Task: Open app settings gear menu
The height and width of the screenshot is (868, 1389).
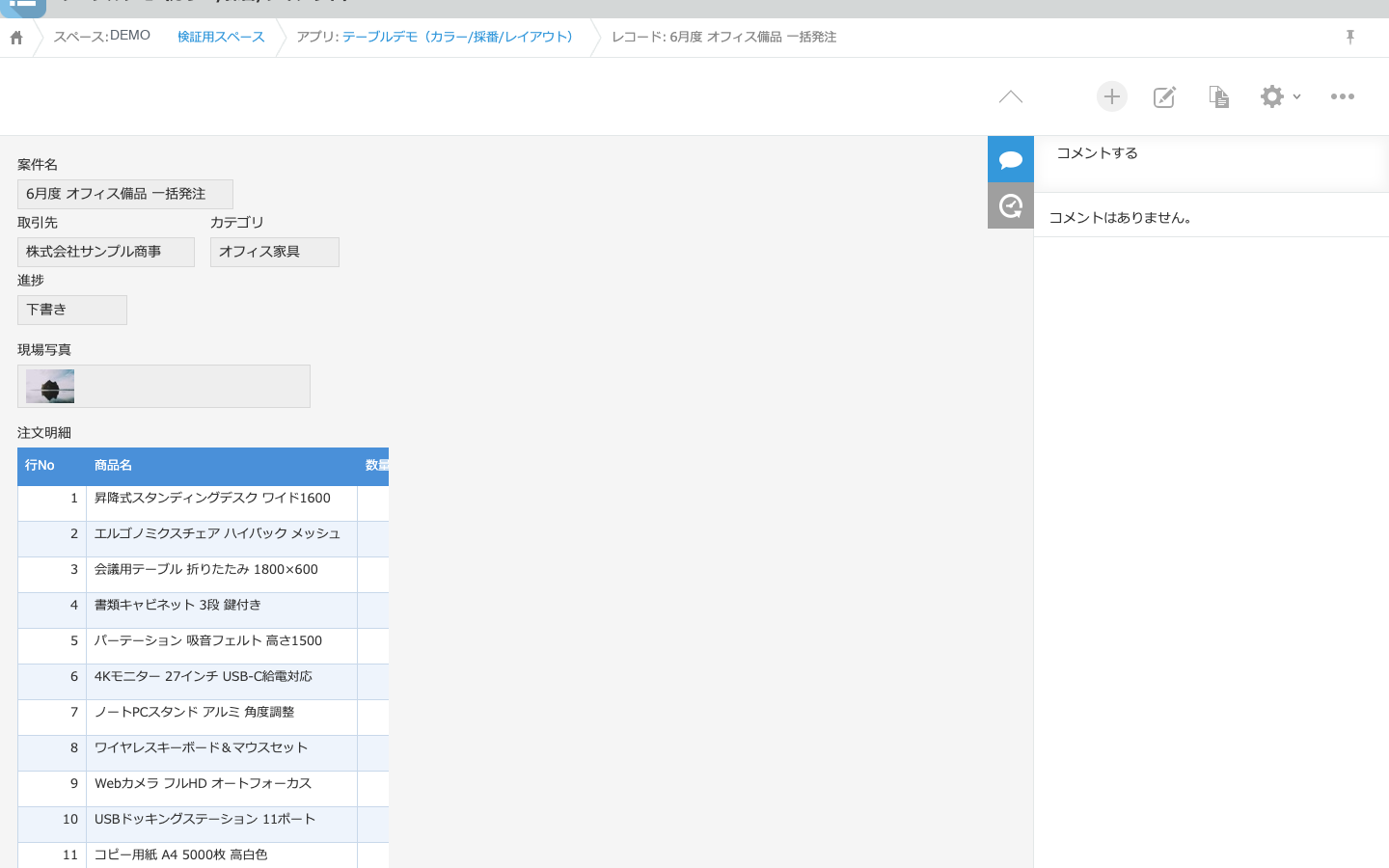Action: pos(1280,96)
